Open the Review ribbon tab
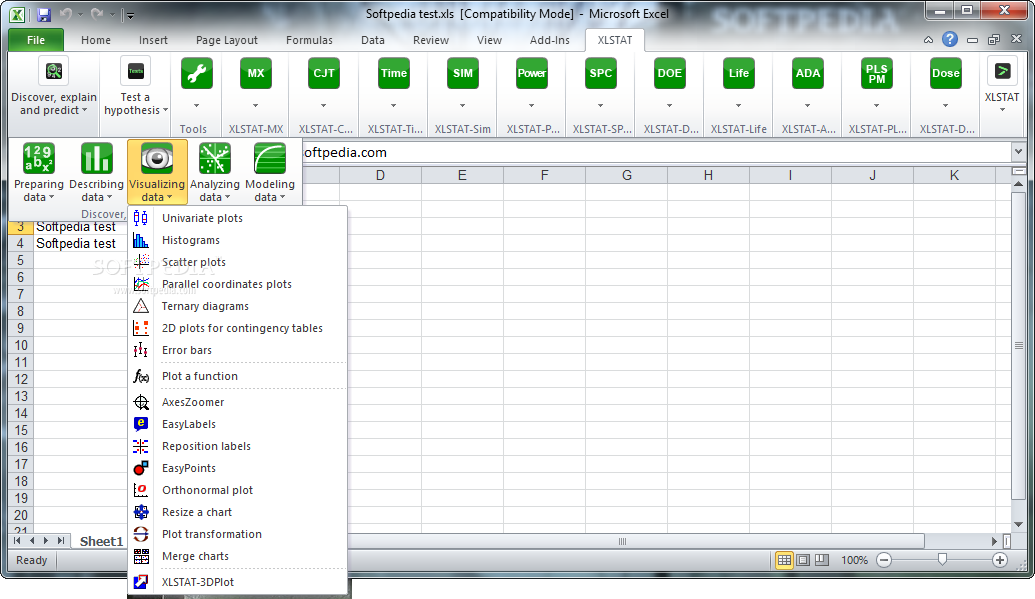The width and height of the screenshot is (1035, 599). [x=430, y=40]
